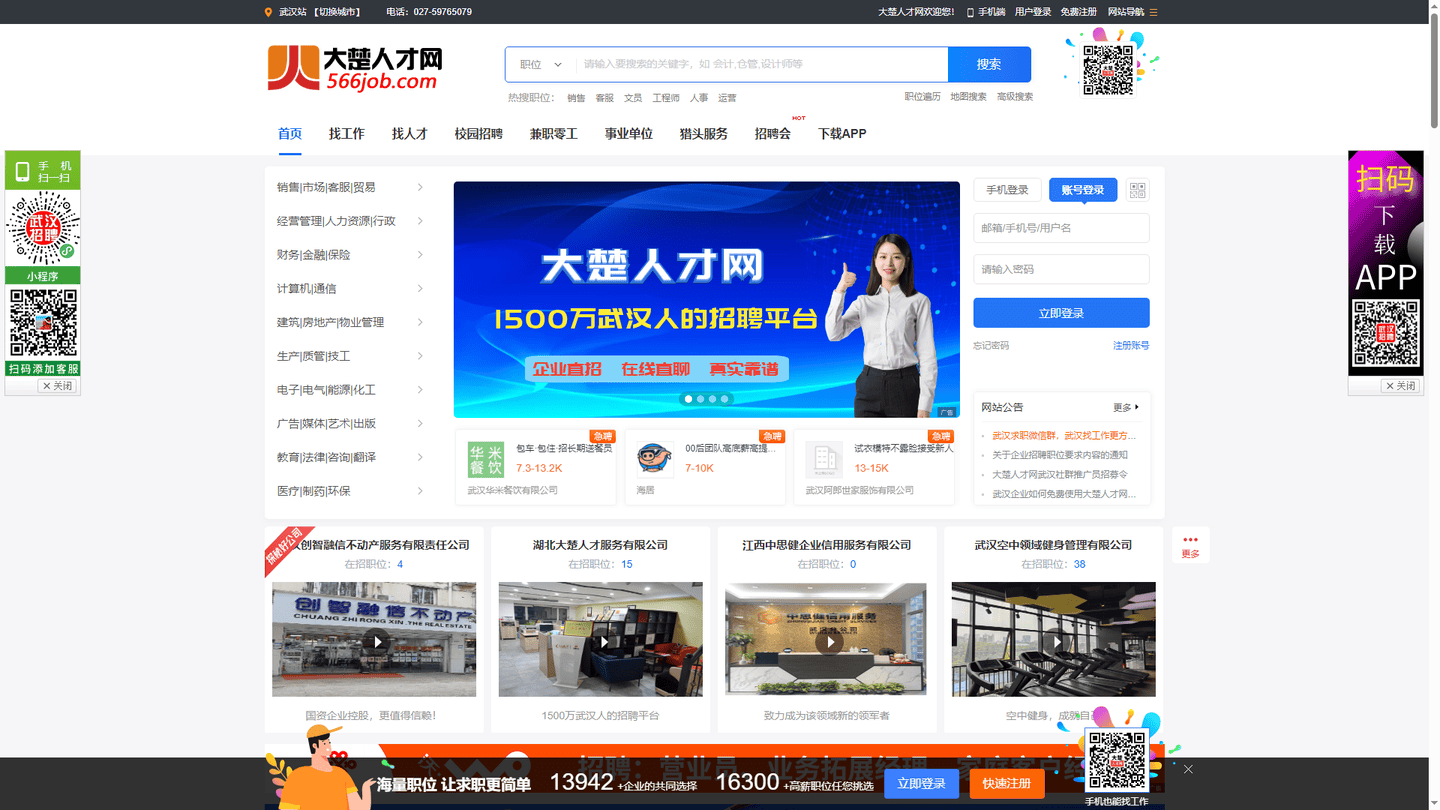Click the header QR code image
The width and height of the screenshot is (1440, 810).
click(1108, 70)
